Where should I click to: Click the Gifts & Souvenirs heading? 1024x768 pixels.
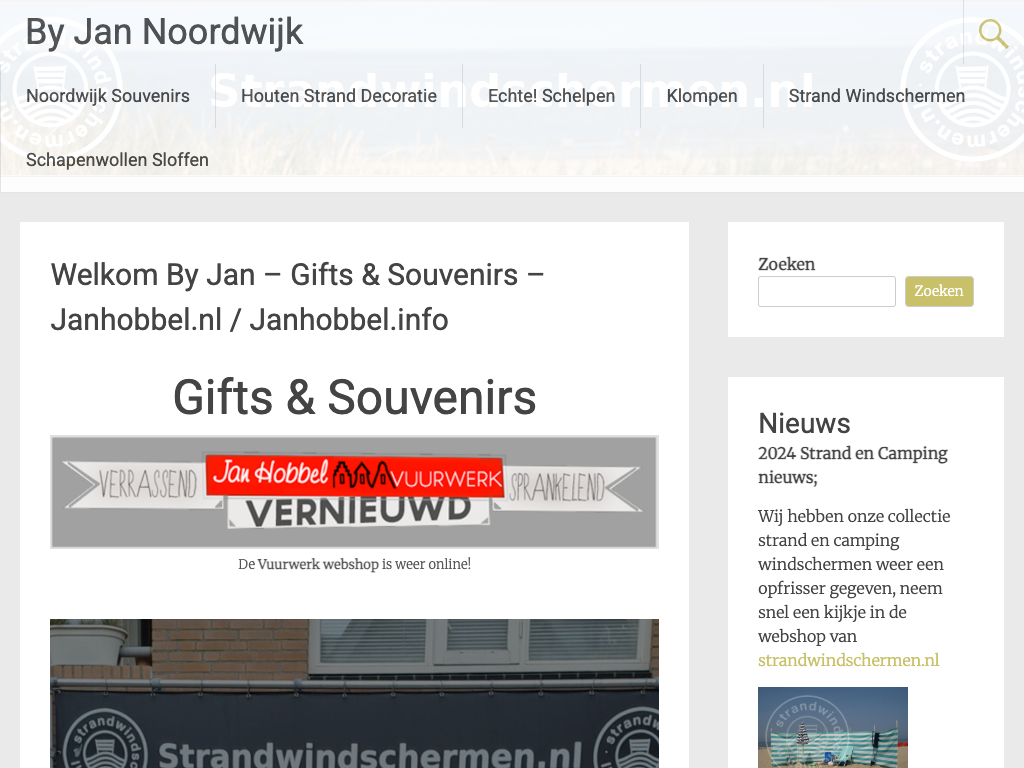click(x=355, y=397)
